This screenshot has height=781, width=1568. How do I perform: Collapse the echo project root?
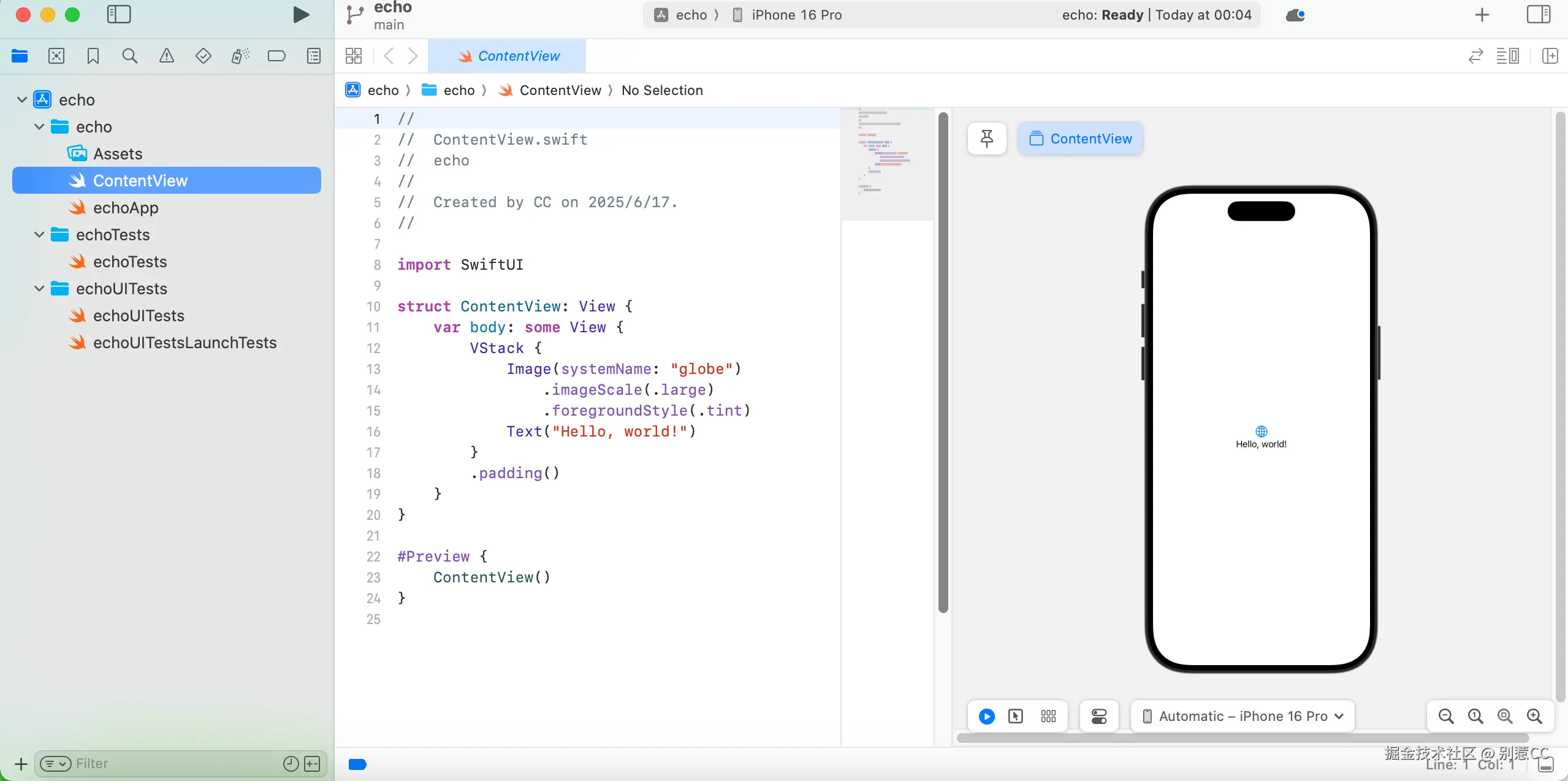click(x=22, y=99)
